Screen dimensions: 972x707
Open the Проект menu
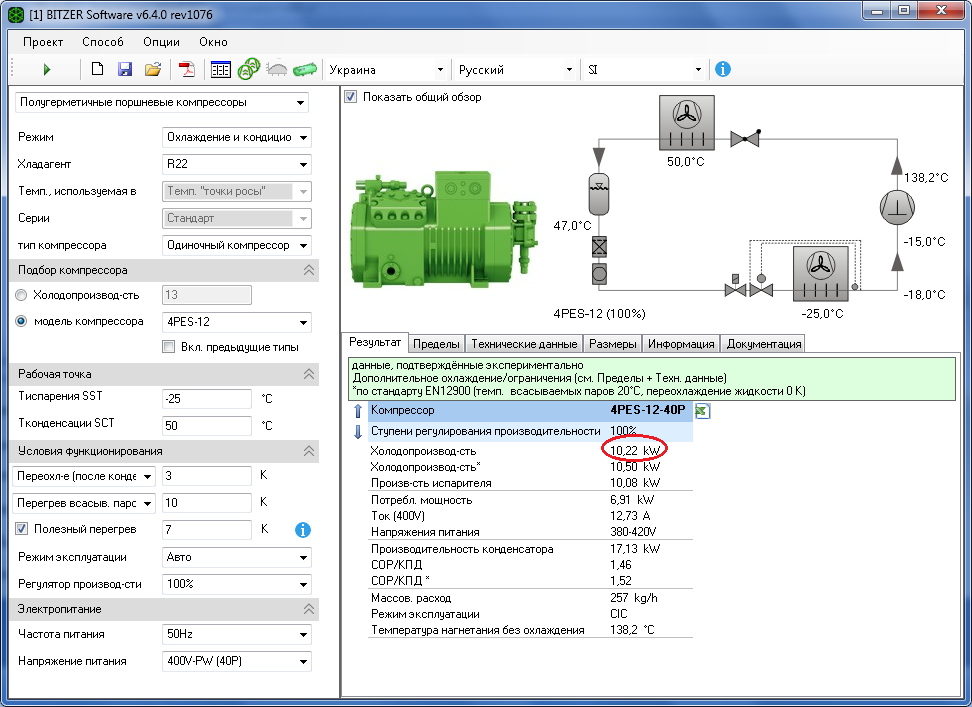(x=43, y=42)
